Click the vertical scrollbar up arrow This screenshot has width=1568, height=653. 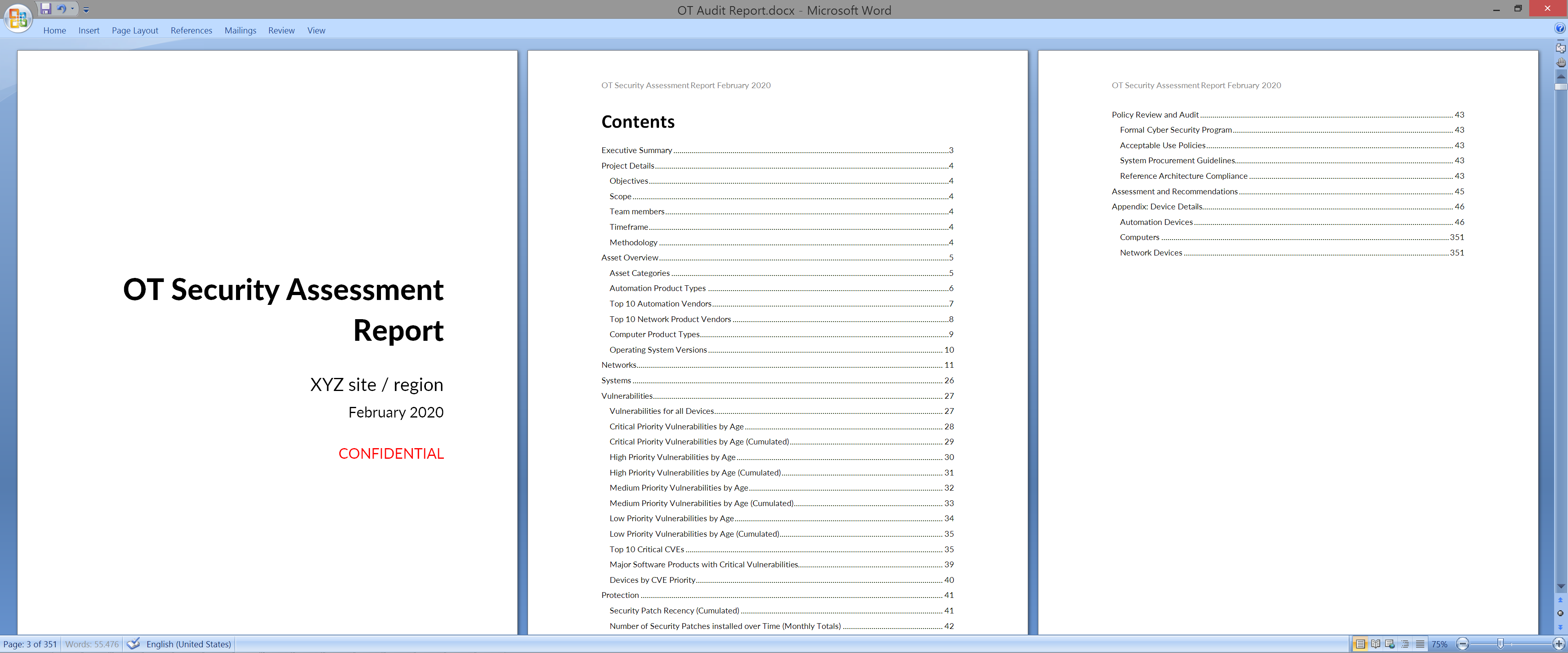(1561, 76)
